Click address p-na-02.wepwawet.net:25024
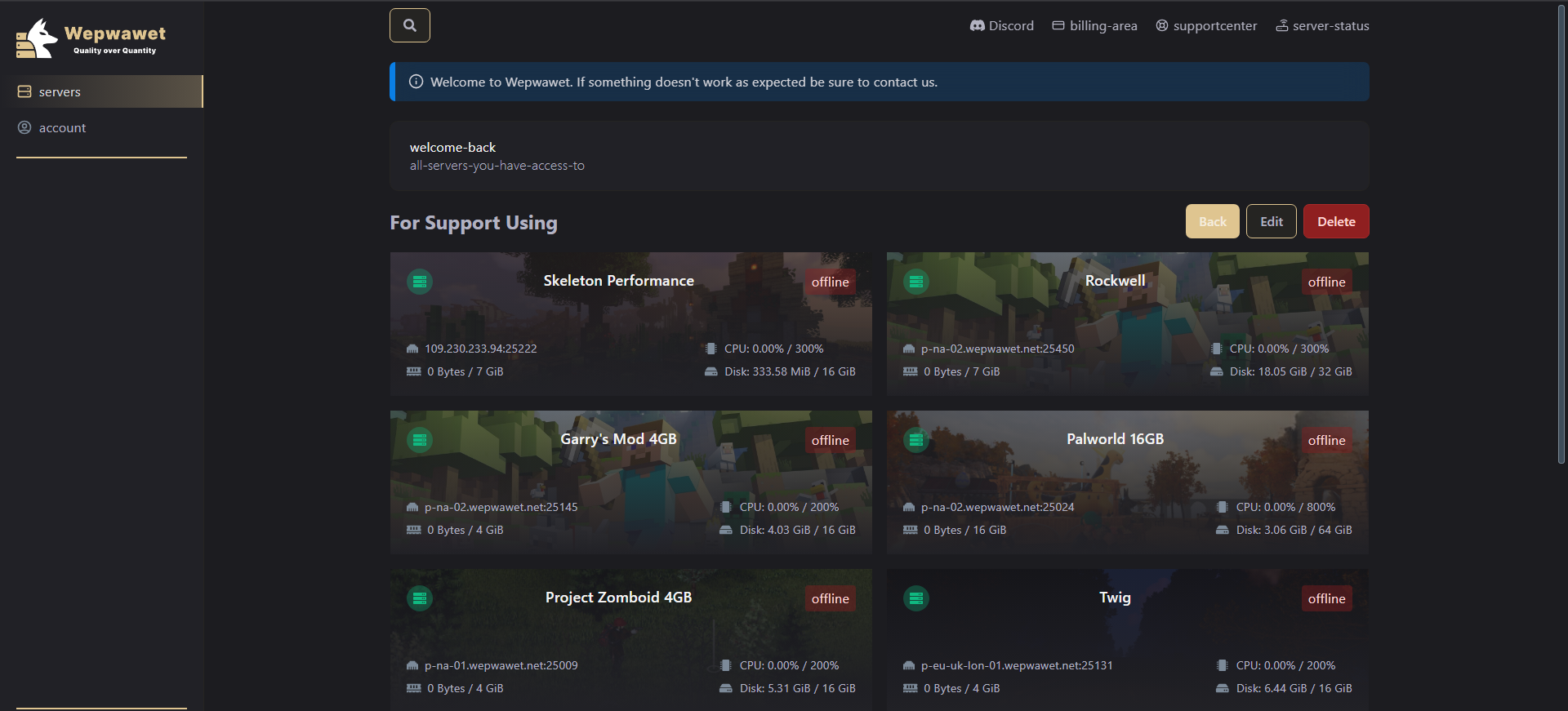 pyautogui.click(x=998, y=507)
